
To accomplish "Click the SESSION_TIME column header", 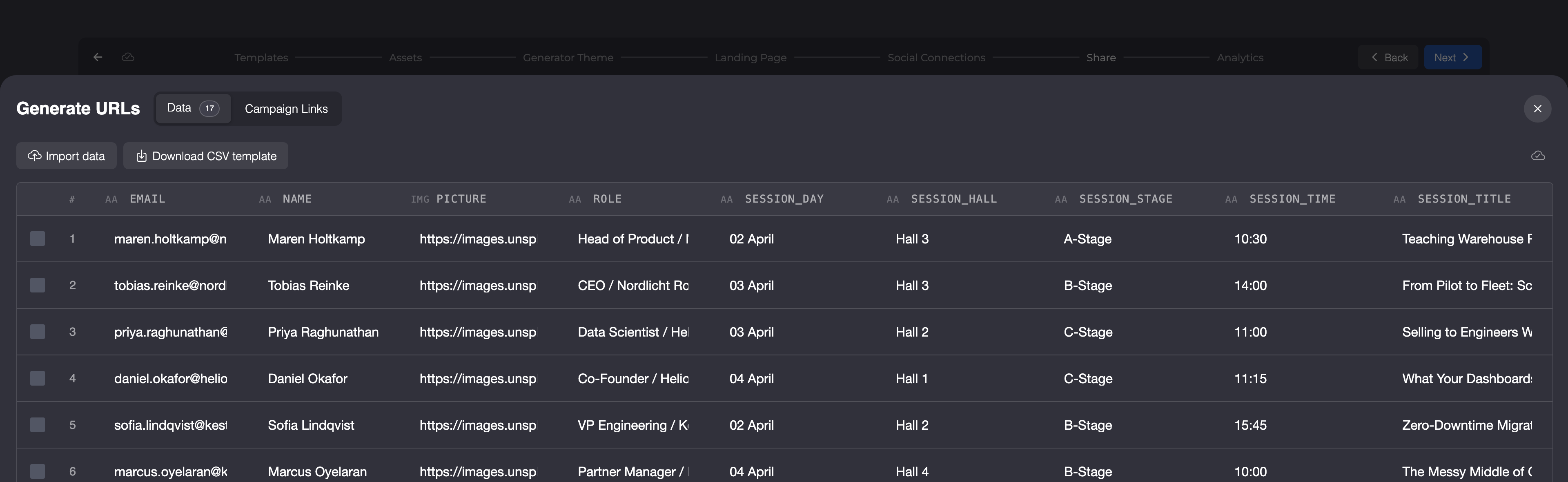I will point(1292,199).
